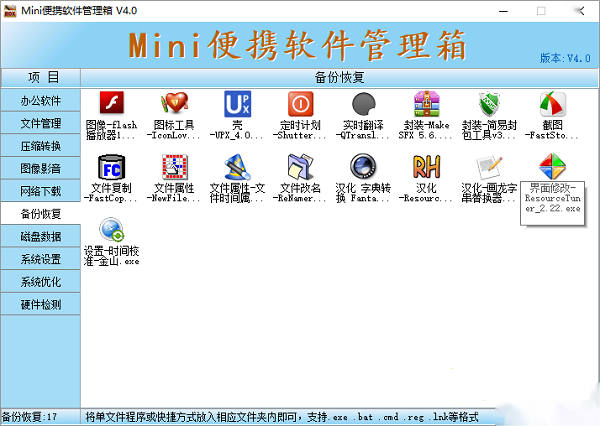Screen dimensions: 600x426
Task: Click the 项目 column header
Action: pos(40,77)
